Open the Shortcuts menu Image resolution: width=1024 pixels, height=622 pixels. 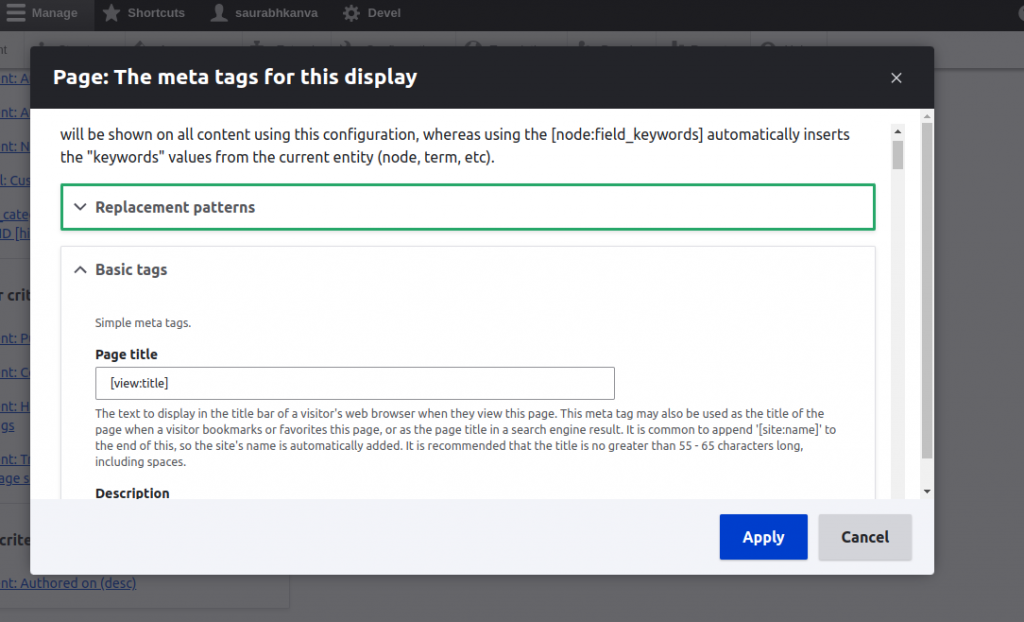point(152,13)
